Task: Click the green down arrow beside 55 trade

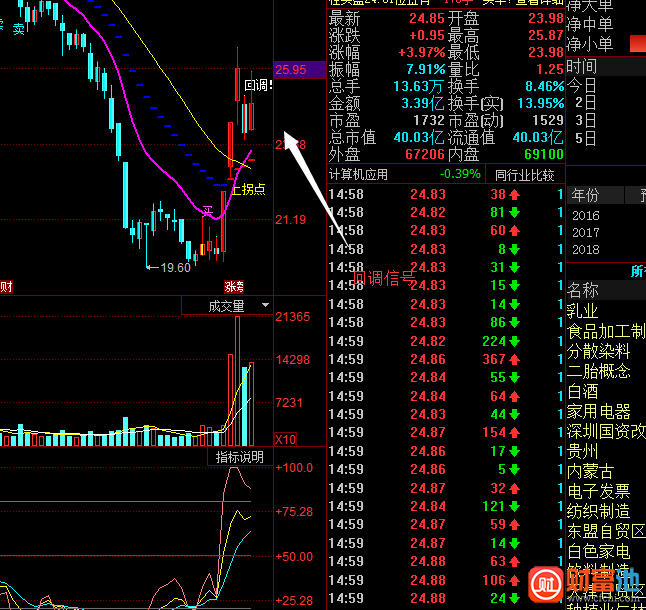Action: [x=514, y=378]
